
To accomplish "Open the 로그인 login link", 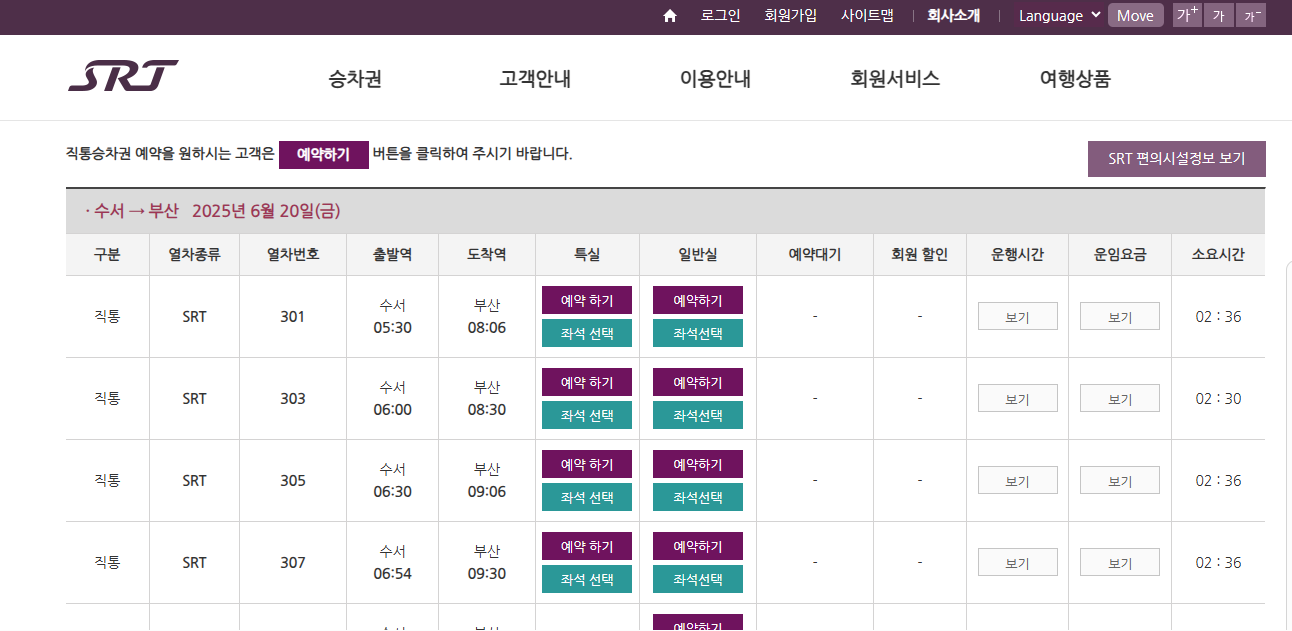I will pyautogui.click(x=720, y=15).
